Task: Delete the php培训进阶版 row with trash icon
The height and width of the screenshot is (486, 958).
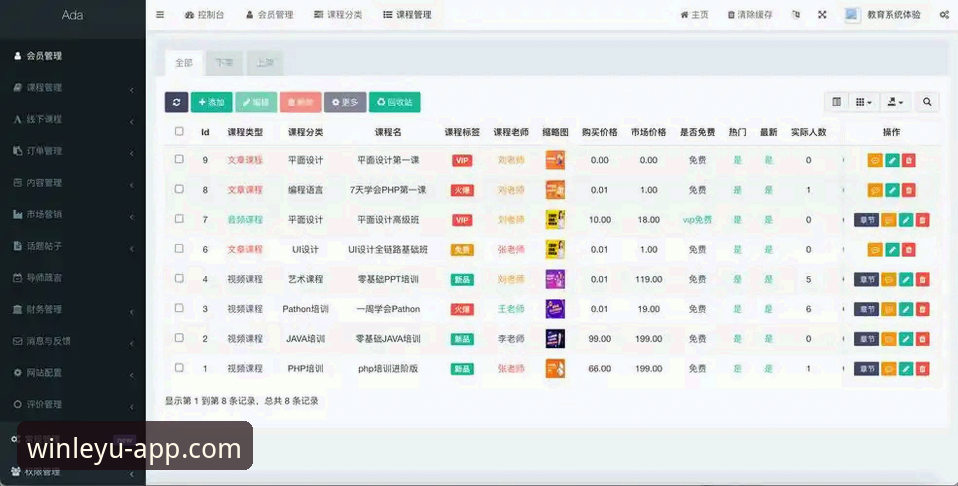Action: [x=923, y=369]
